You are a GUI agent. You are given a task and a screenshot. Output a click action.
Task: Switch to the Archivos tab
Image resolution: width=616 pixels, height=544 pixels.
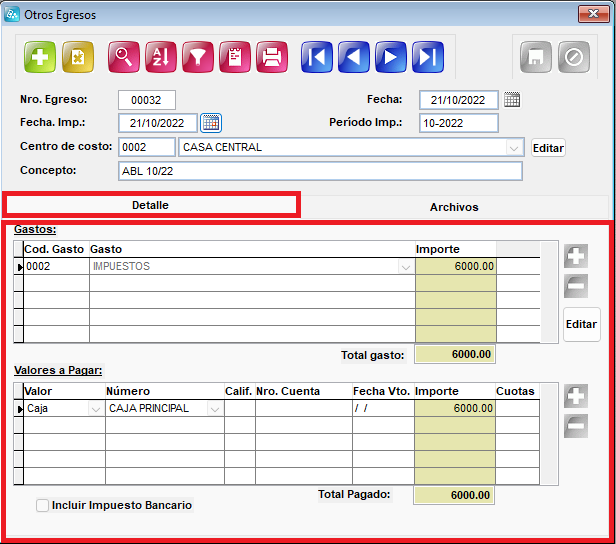(x=454, y=207)
